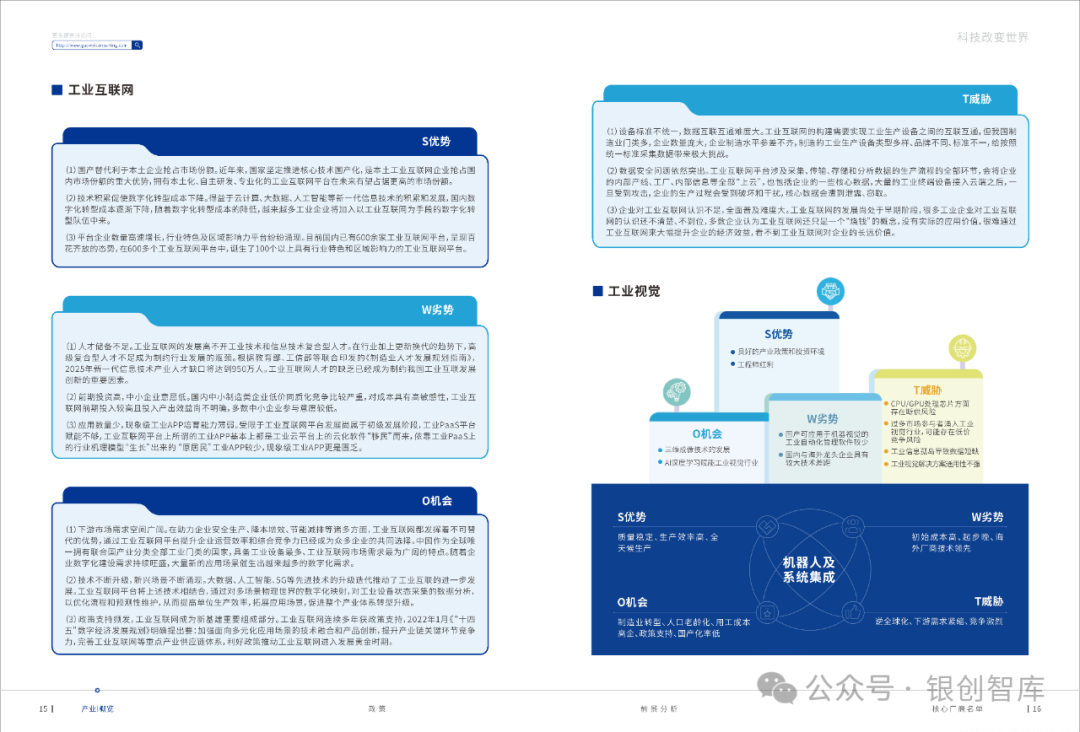
Task: Click the handshake icon at upper-left of orbit diagram
Action: (766, 527)
